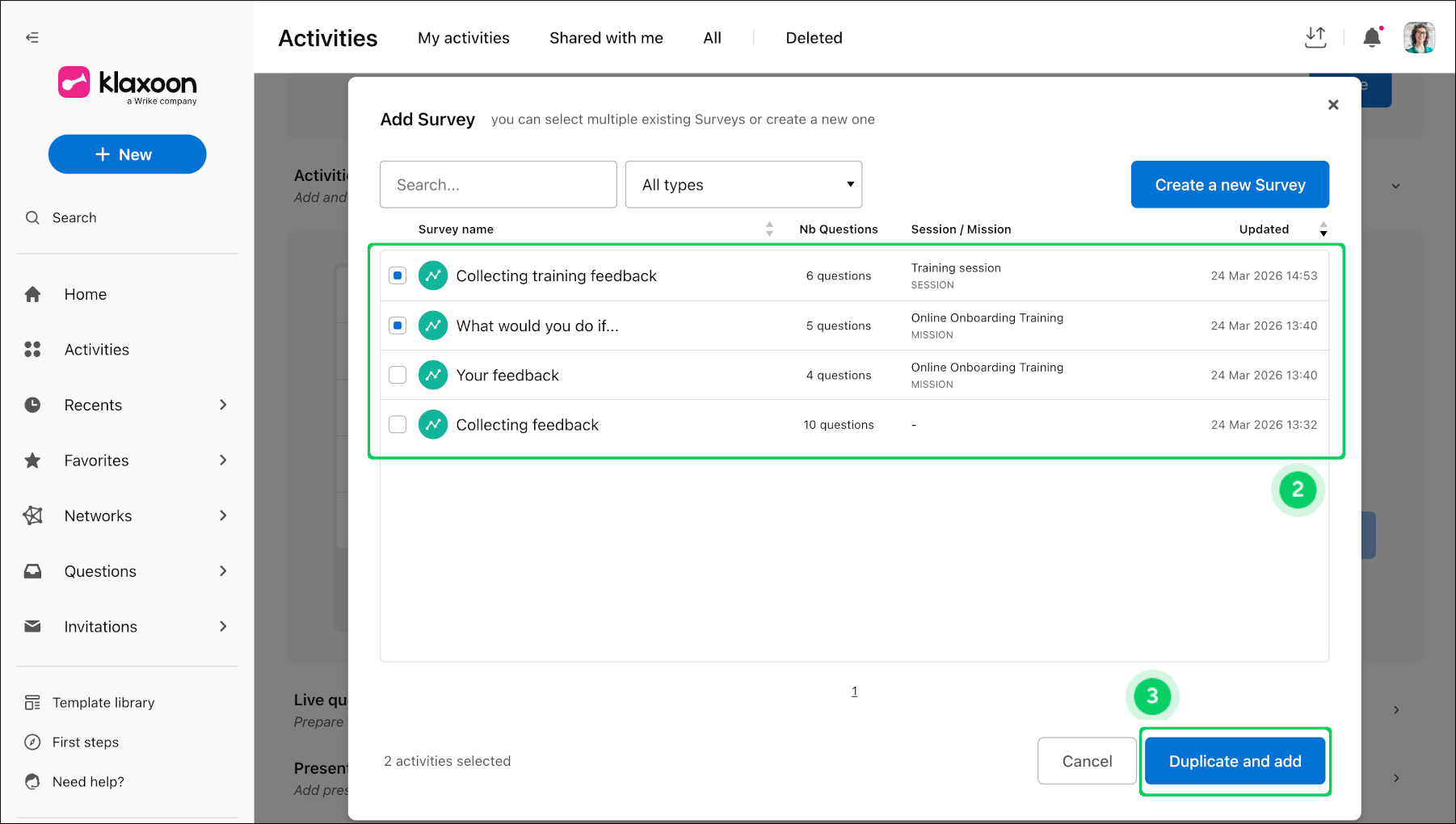Viewport: 1456px width, 824px height.
Task: Select the Your feedback survey checkbox
Action: (398, 375)
